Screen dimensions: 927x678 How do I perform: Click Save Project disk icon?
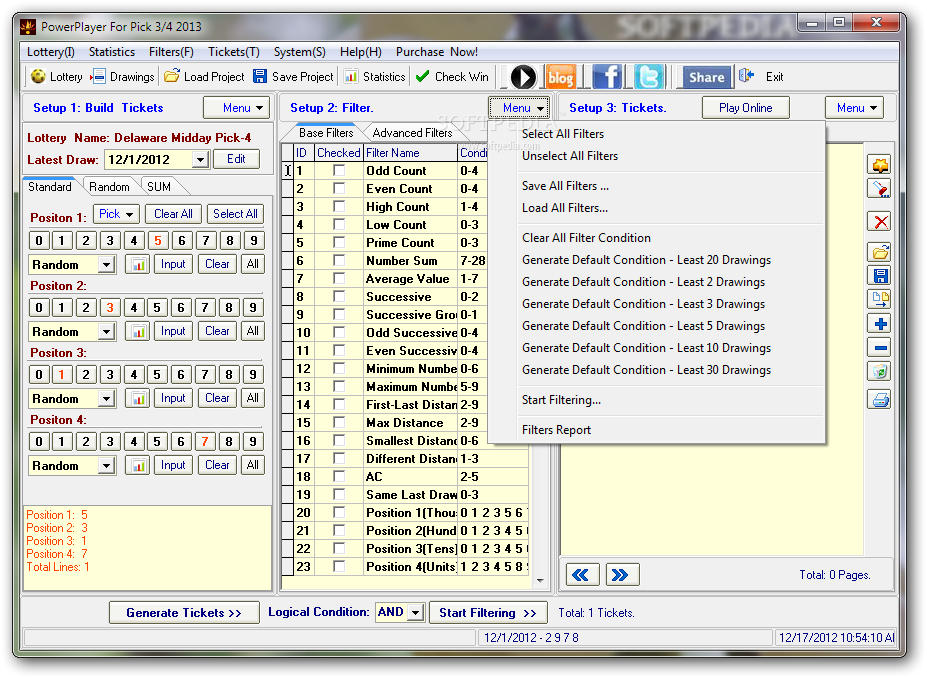pos(260,76)
